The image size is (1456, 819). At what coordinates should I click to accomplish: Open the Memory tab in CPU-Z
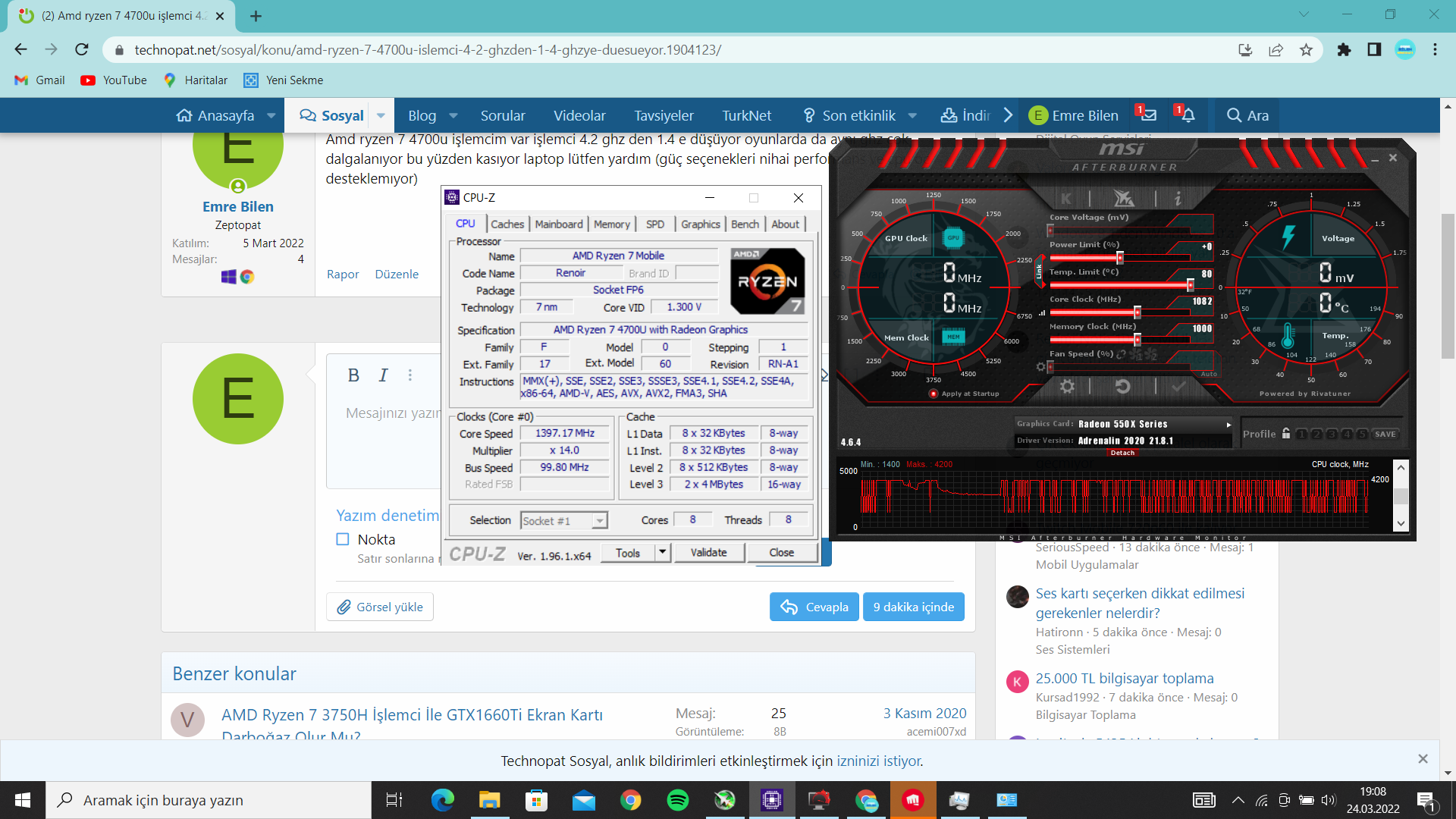611,224
